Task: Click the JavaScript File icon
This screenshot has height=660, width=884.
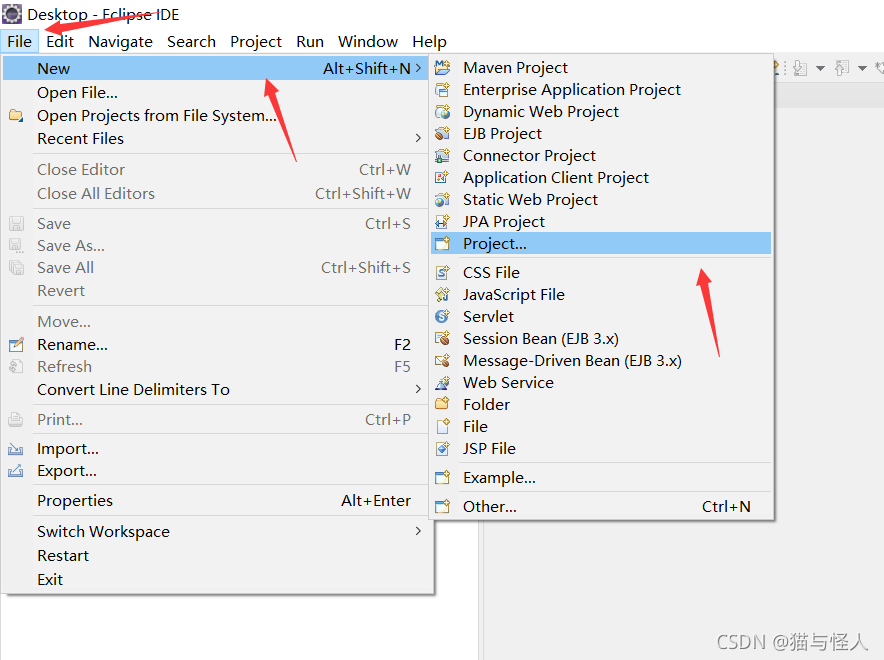Action: tap(443, 295)
